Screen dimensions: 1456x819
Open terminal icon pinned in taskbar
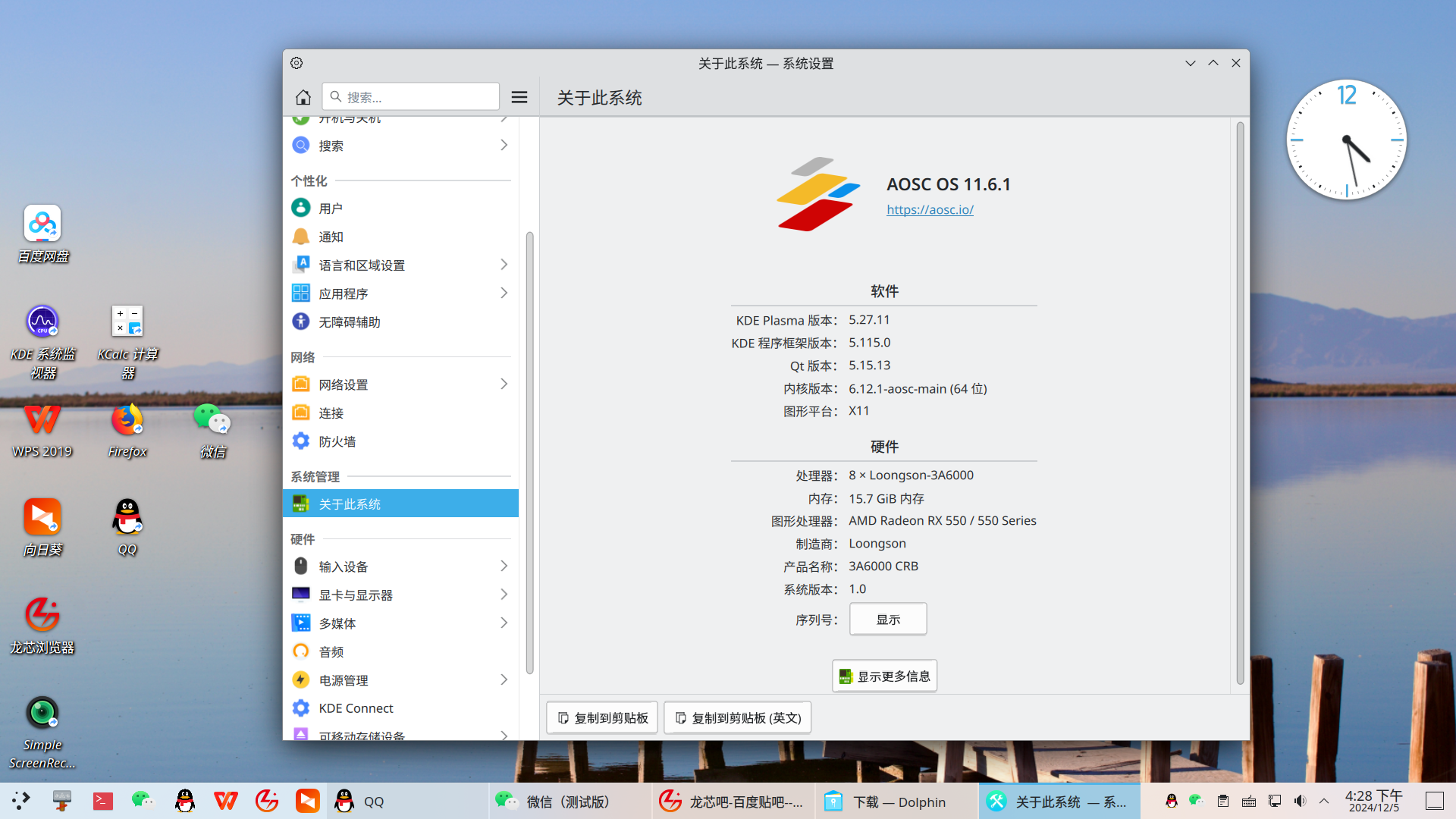[x=103, y=801]
